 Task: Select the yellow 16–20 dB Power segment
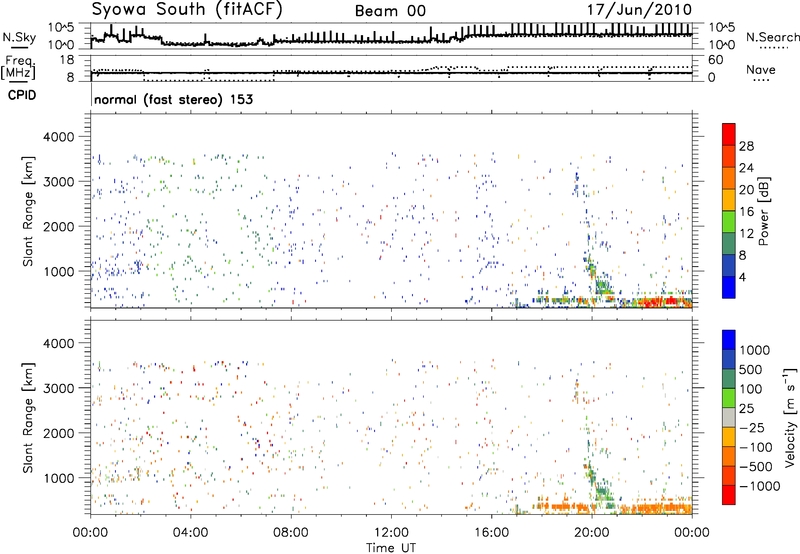coord(729,200)
